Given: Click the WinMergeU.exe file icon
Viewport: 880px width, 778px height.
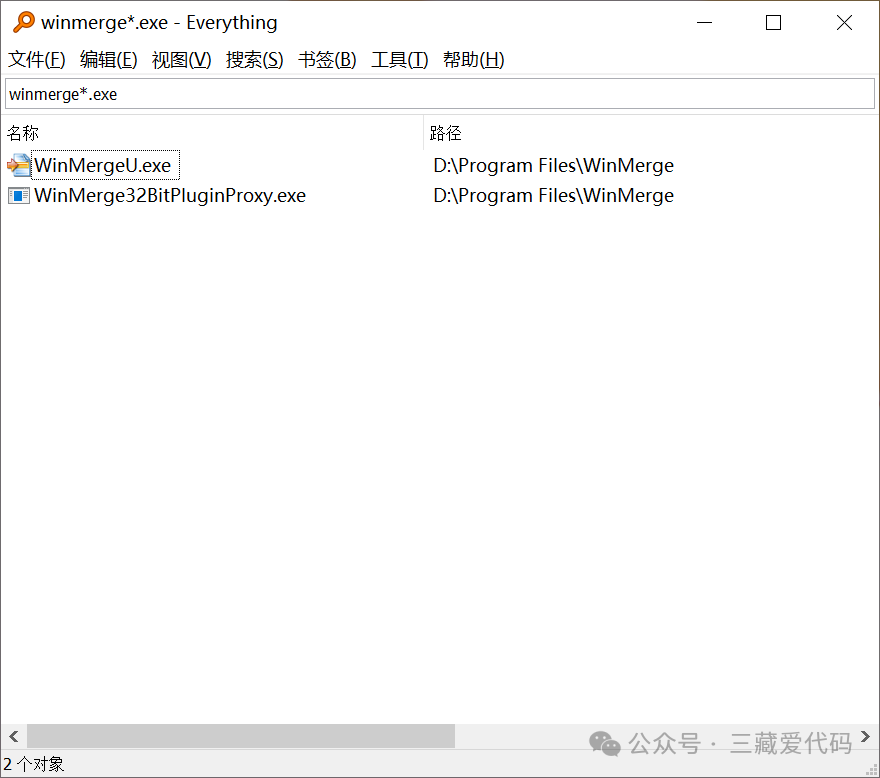Looking at the screenshot, I should point(19,165).
